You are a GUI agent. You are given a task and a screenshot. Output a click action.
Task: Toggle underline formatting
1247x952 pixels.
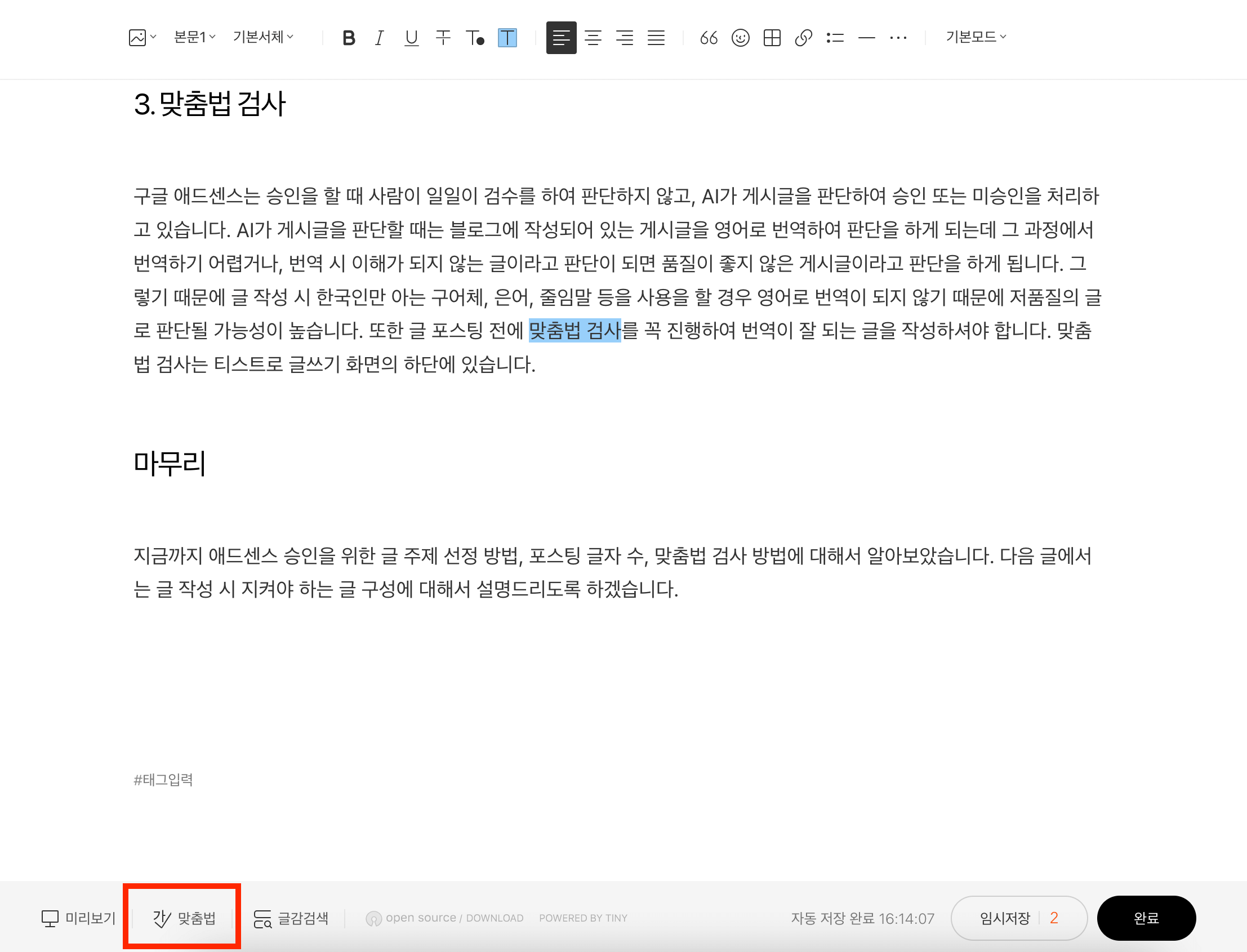(x=411, y=37)
